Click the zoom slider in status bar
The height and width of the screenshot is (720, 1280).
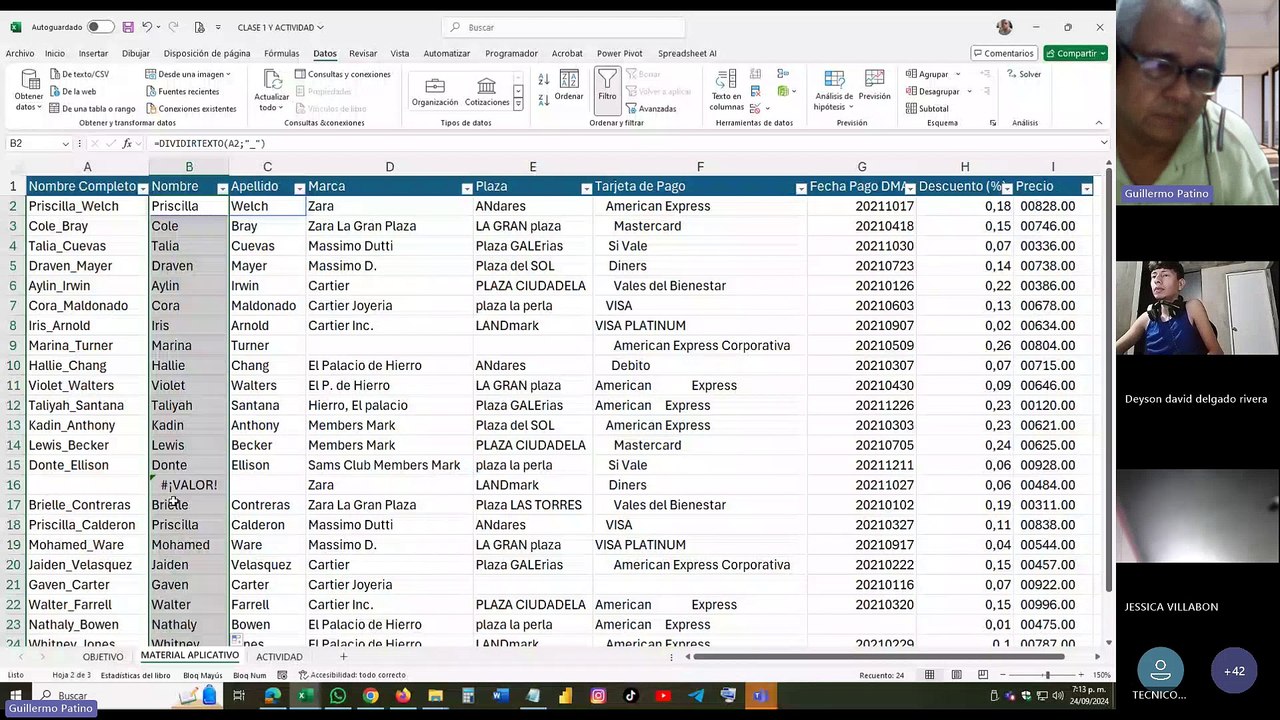[1047, 675]
